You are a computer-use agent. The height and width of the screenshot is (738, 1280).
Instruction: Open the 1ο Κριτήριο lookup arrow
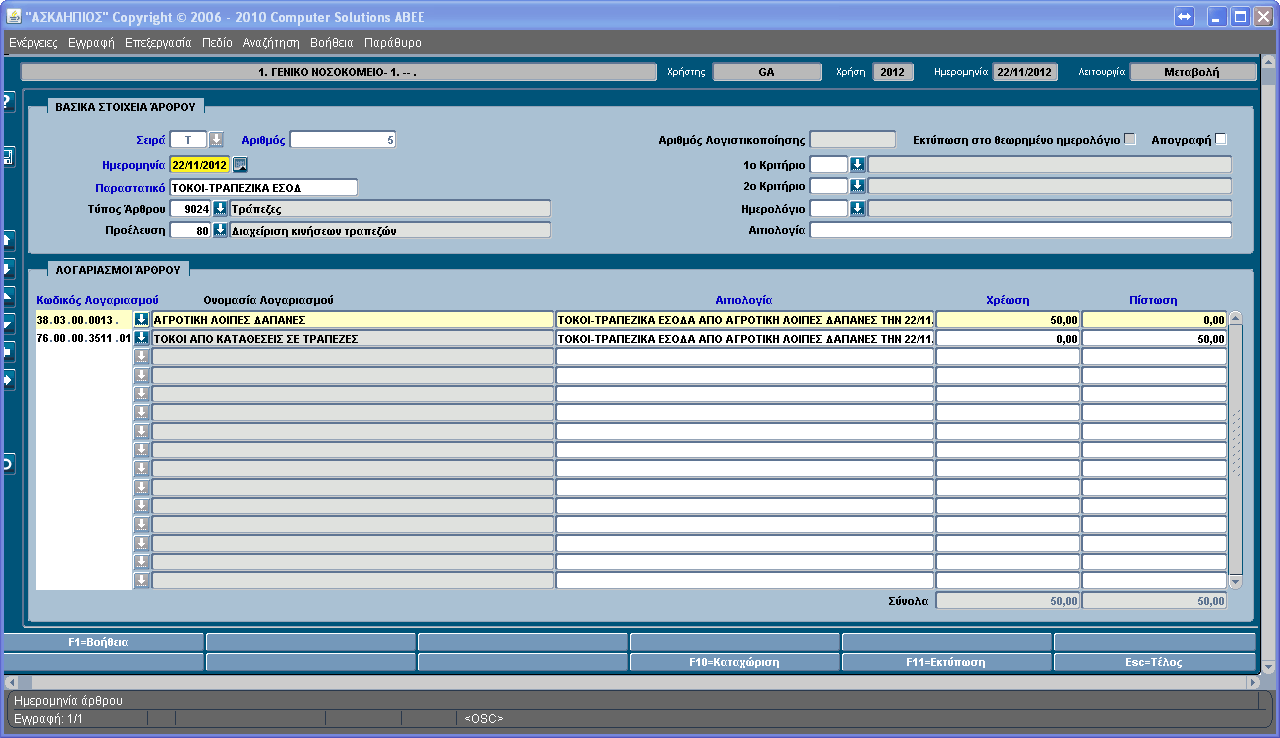tap(857, 164)
